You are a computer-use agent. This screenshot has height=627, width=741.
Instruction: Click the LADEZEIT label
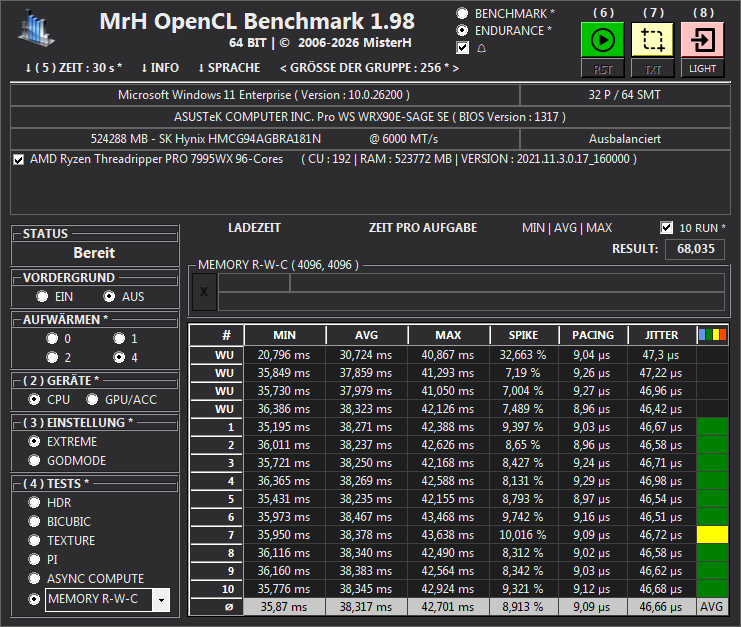(x=254, y=228)
